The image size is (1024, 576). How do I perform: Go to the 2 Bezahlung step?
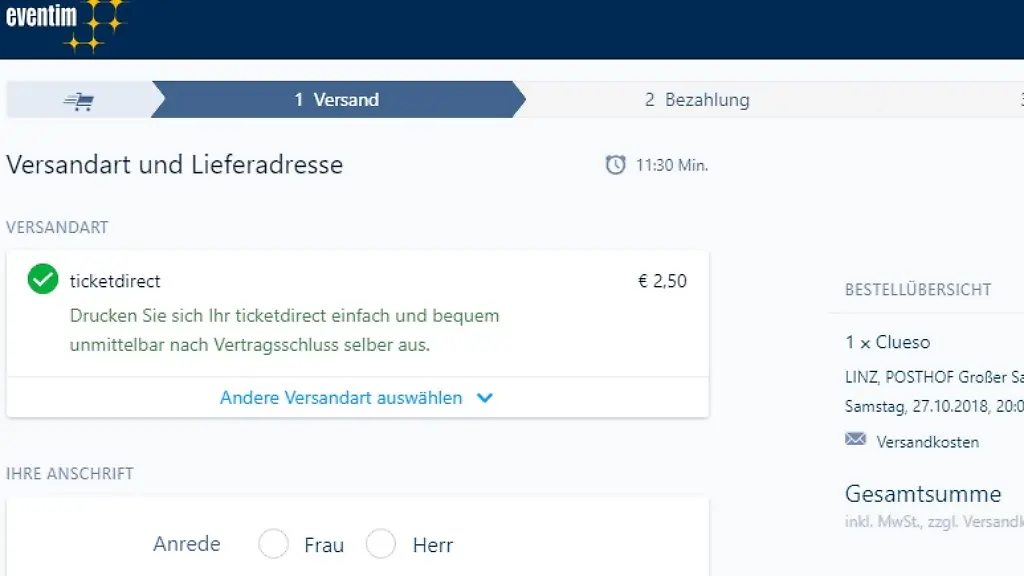tap(697, 100)
